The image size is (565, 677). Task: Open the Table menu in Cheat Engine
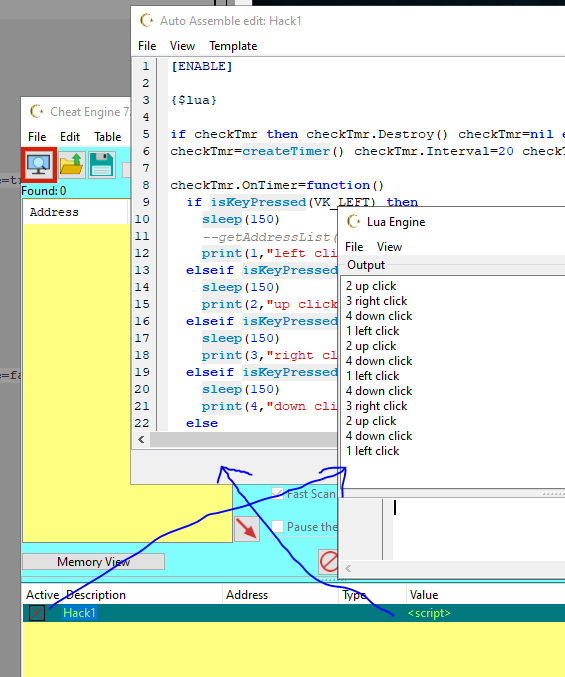click(107, 137)
